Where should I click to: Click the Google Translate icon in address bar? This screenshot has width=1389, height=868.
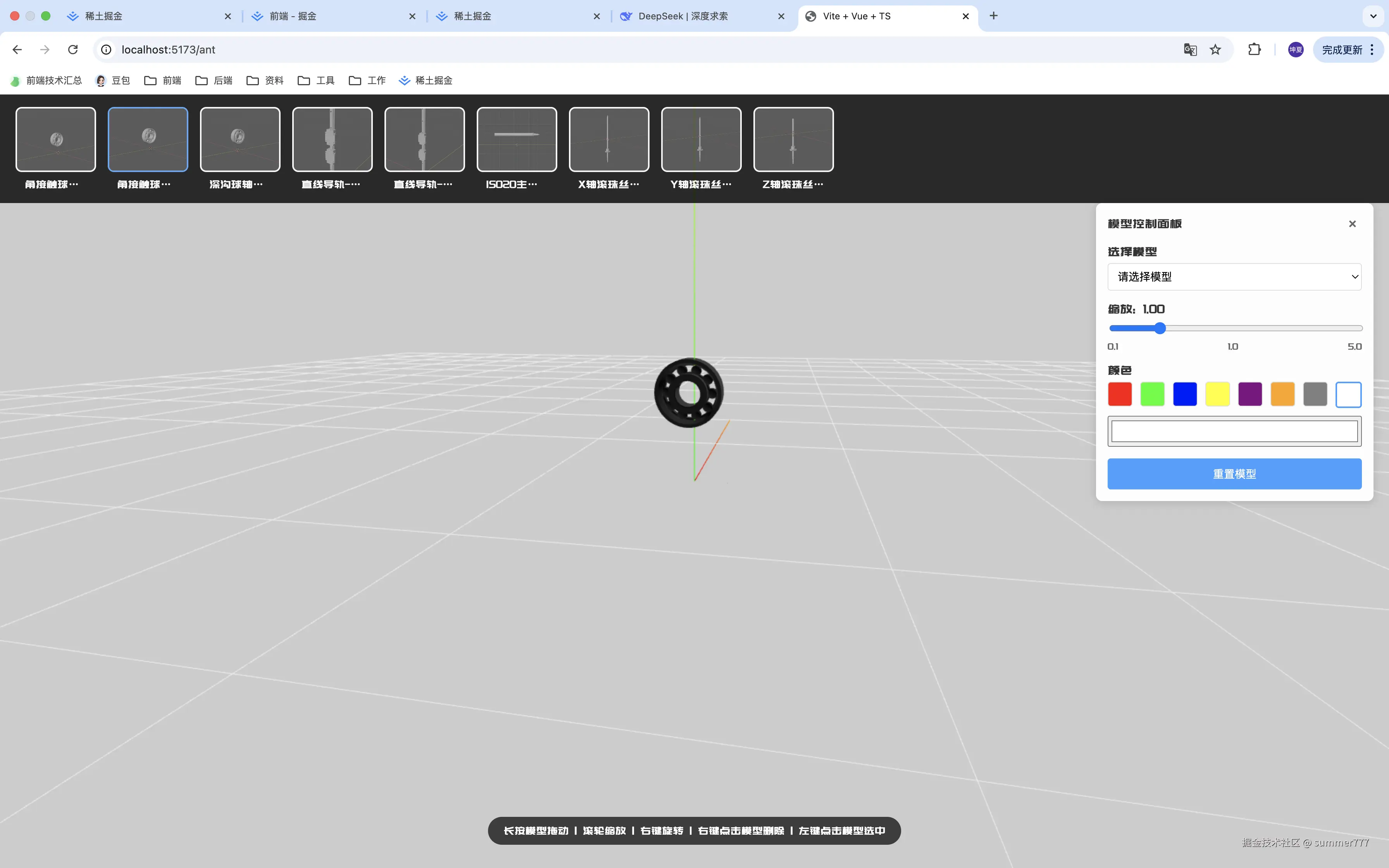click(x=1190, y=50)
